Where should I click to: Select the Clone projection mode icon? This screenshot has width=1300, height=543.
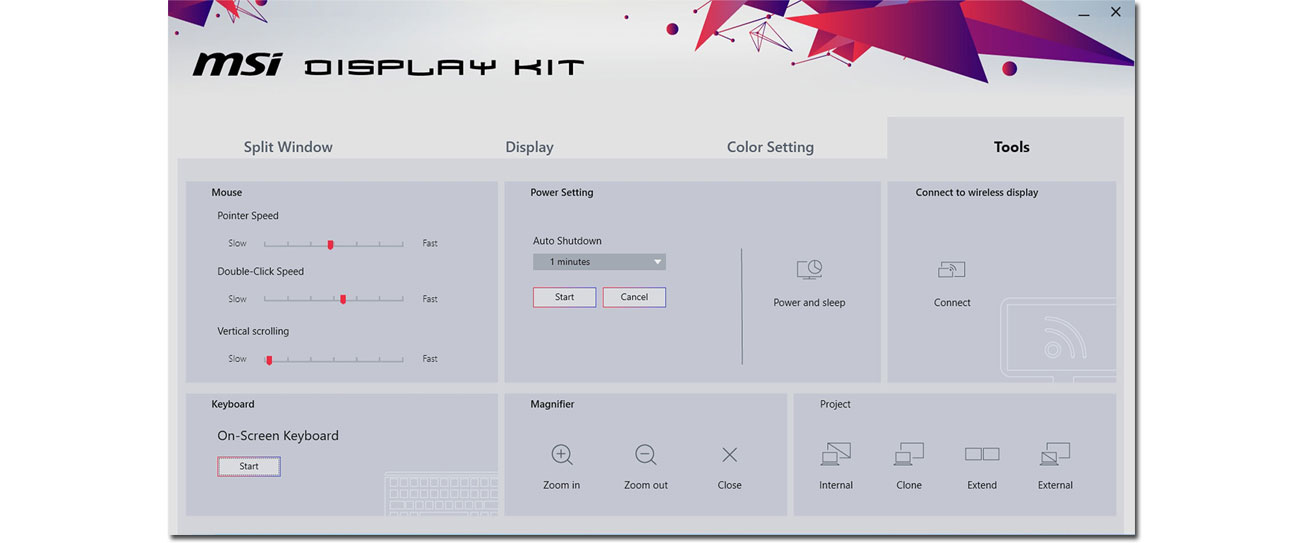(909, 455)
